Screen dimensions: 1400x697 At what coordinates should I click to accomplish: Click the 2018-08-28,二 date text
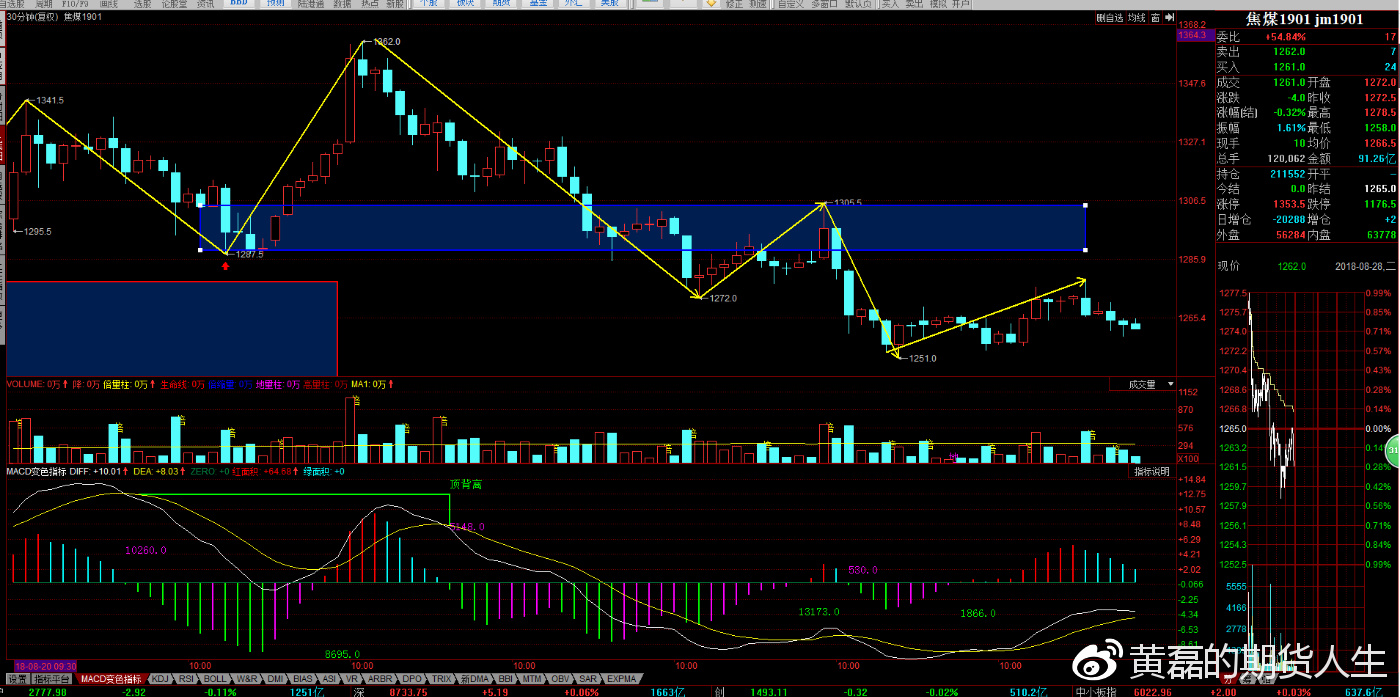1364,266
